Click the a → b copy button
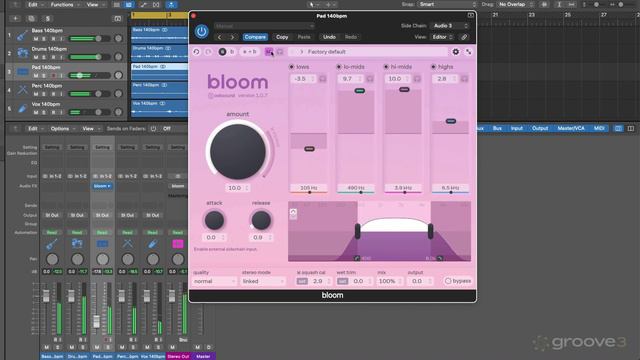The height and width of the screenshot is (360, 640). pyautogui.click(x=250, y=52)
